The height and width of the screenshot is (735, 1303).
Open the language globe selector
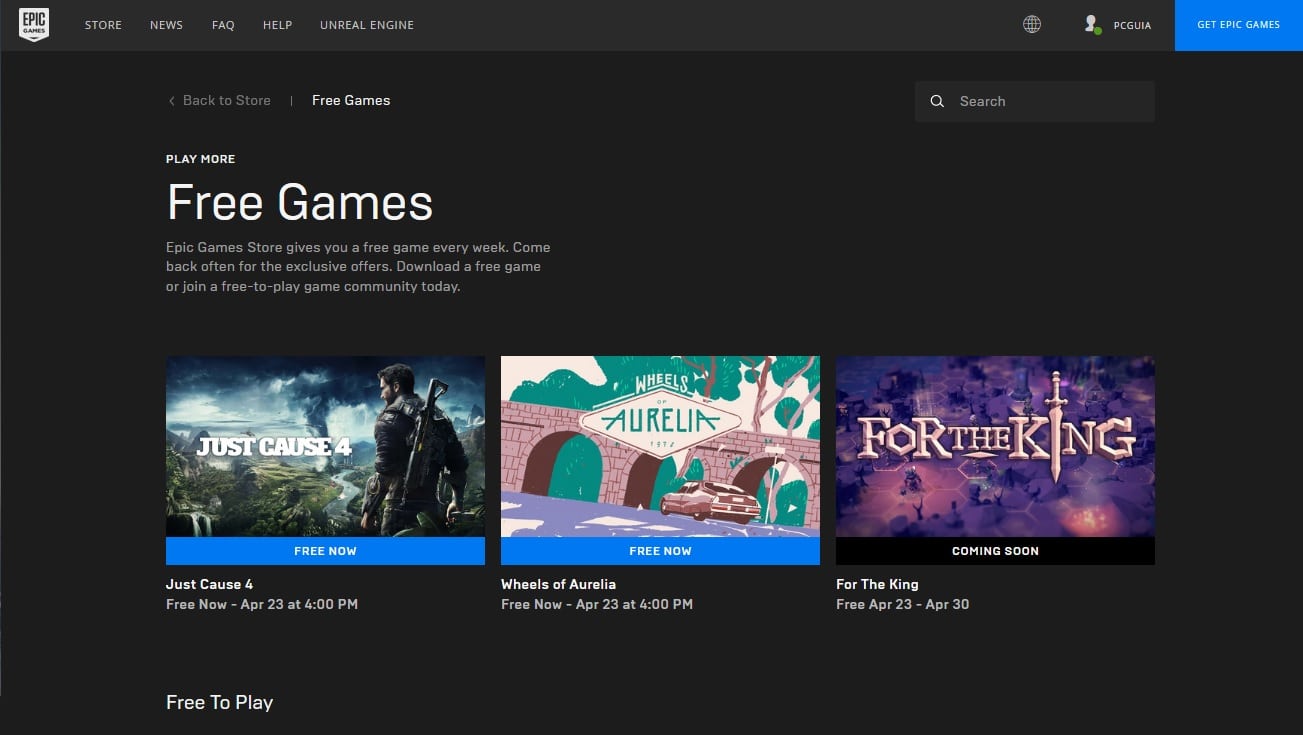[1032, 25]
